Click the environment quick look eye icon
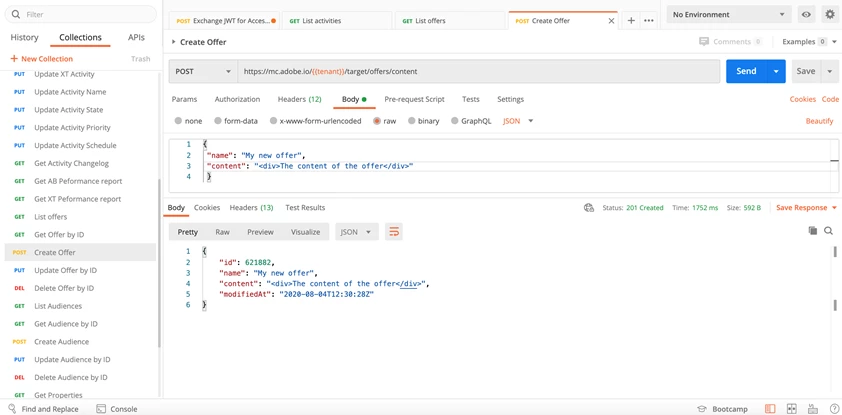Viewport: 842px width, 415px height. 806,14
